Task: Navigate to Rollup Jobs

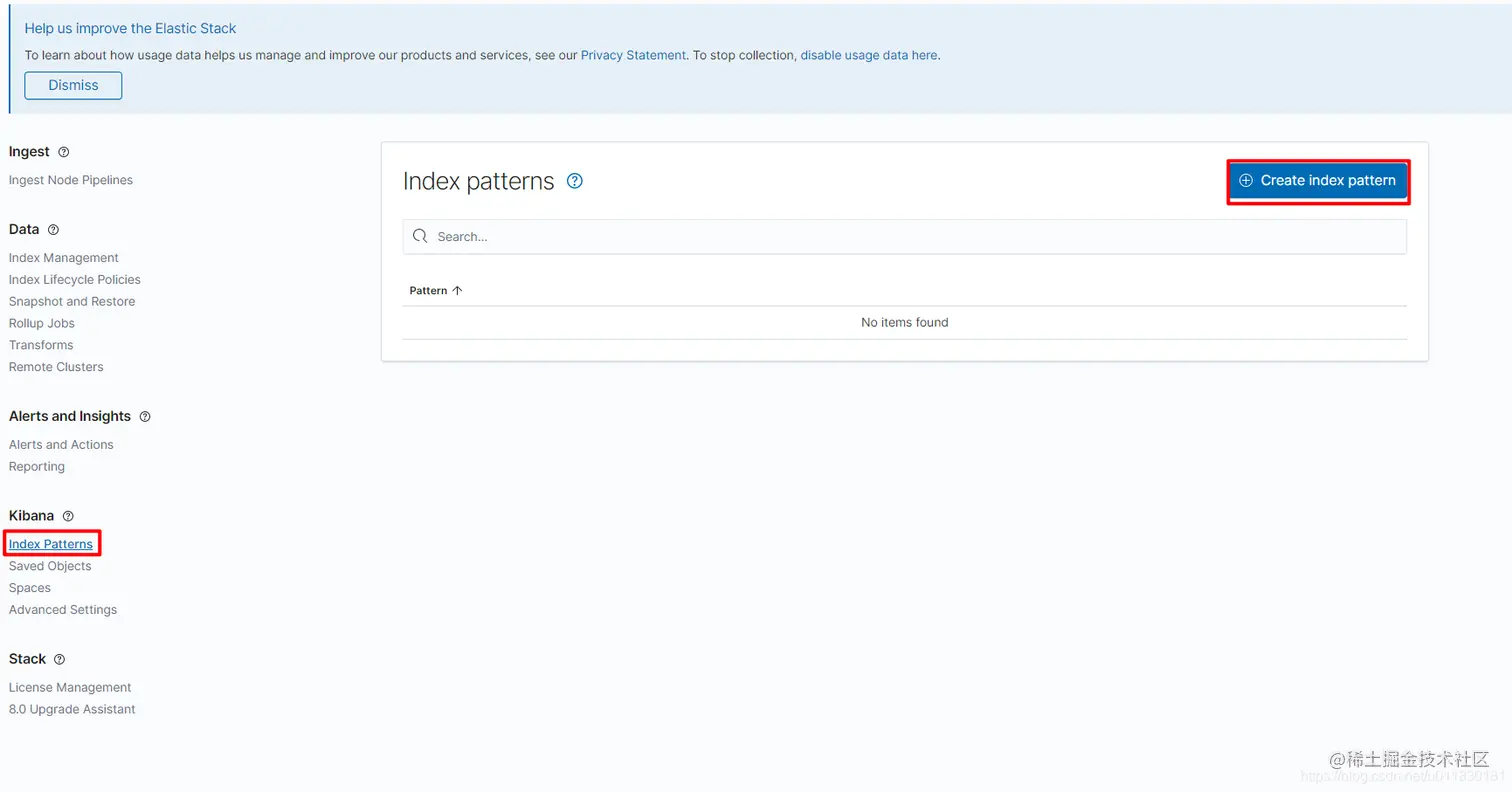Action: coord(42,323)
